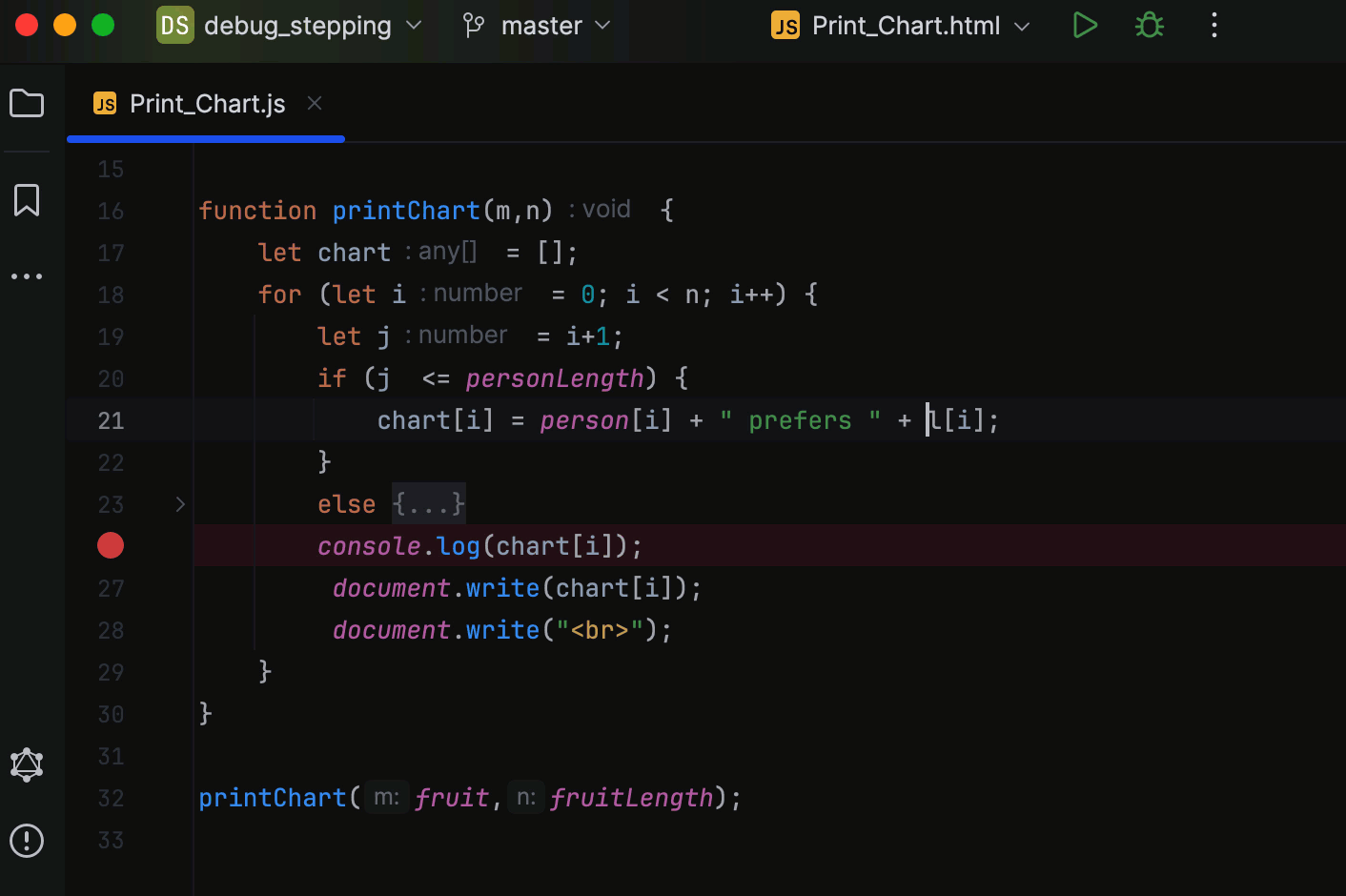The width and height of the screenshot is (1346, 896).
Task: Run the Print_Chart.html configuration
Action: (x=1085, y=25)
